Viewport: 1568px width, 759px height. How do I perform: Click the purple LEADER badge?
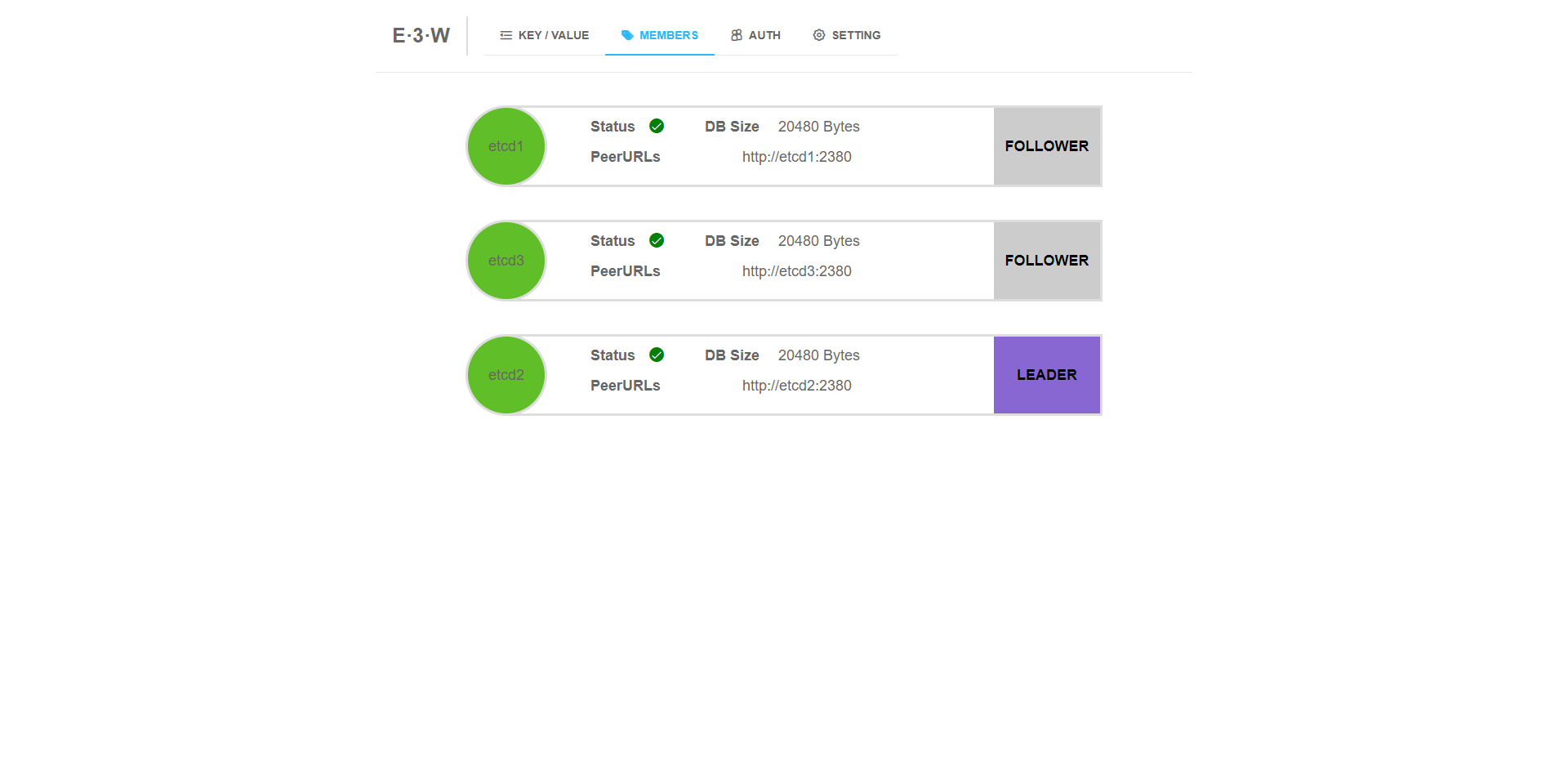[x=1047, y=375]
